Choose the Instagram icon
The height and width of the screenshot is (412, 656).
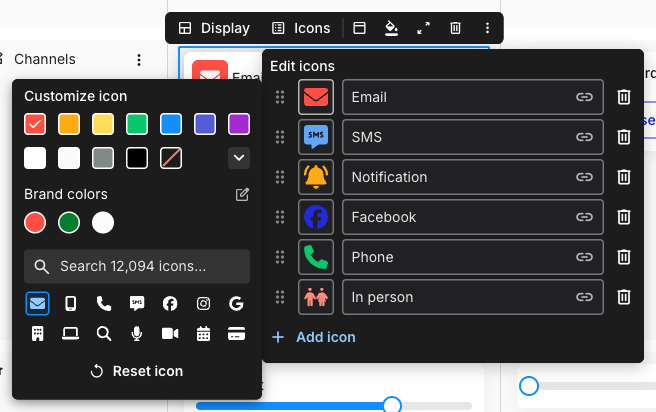[x=203, y=303]
